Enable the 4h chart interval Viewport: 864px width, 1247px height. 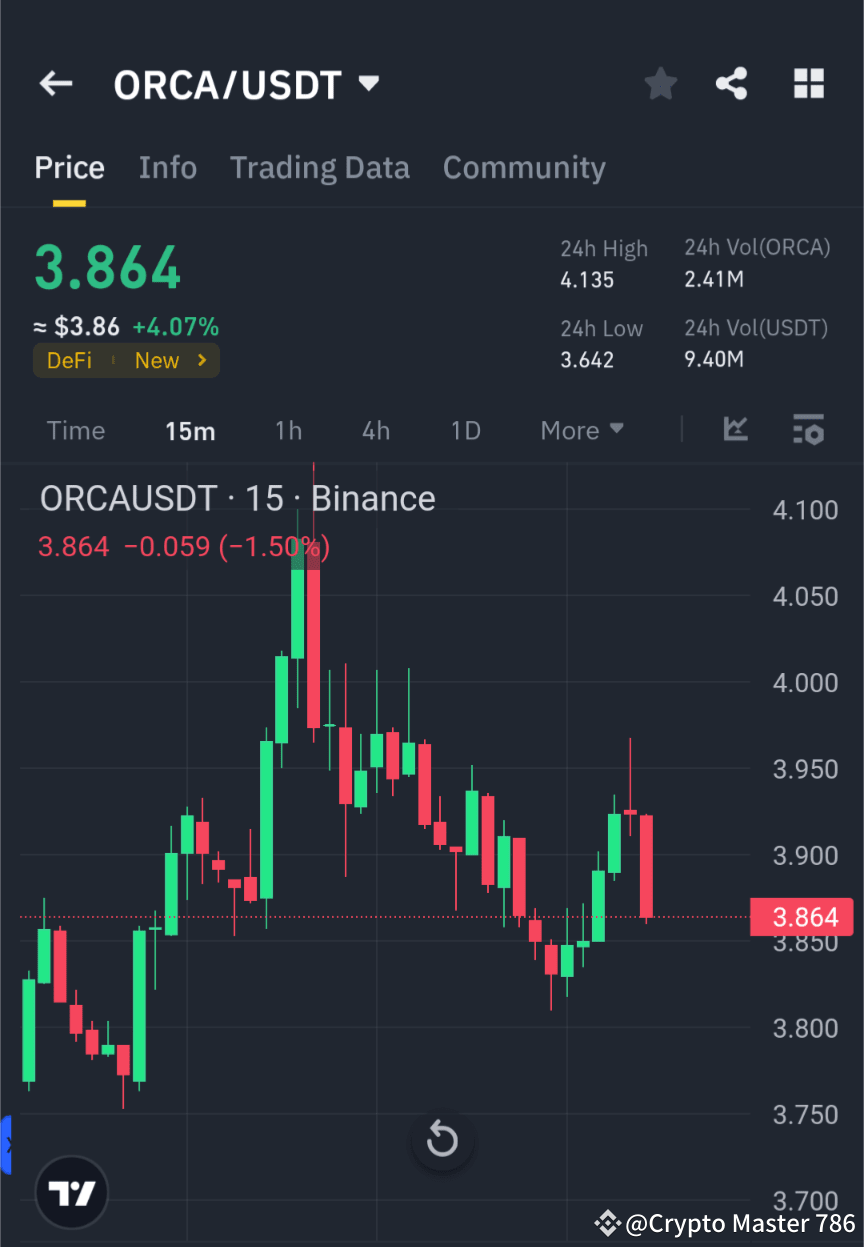[x=375, y=430]
